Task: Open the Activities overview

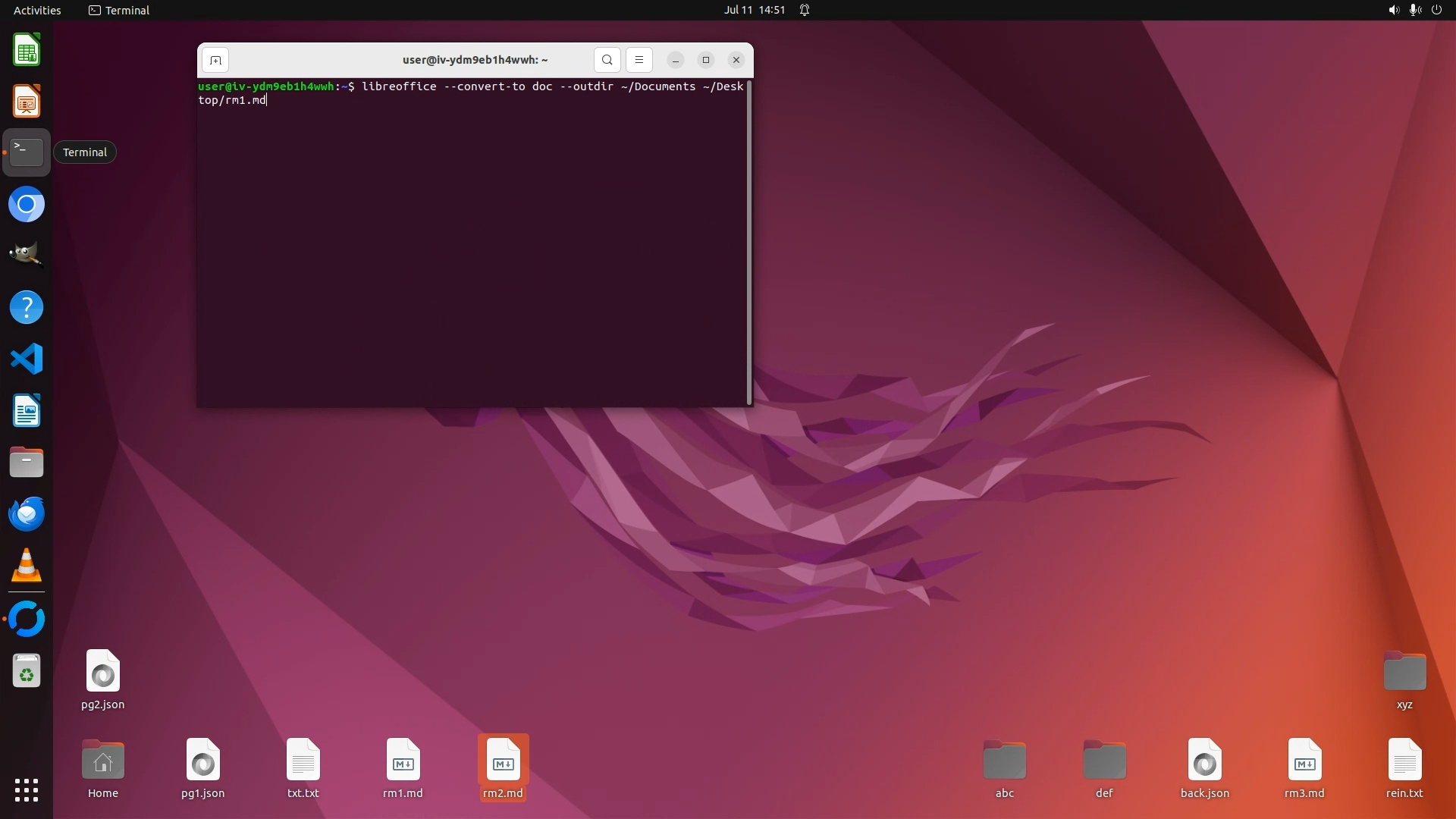Action: 37,10
